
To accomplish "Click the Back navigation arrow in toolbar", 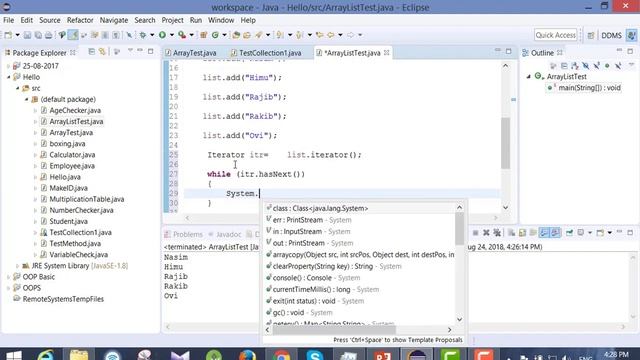I will coord(330,35).
